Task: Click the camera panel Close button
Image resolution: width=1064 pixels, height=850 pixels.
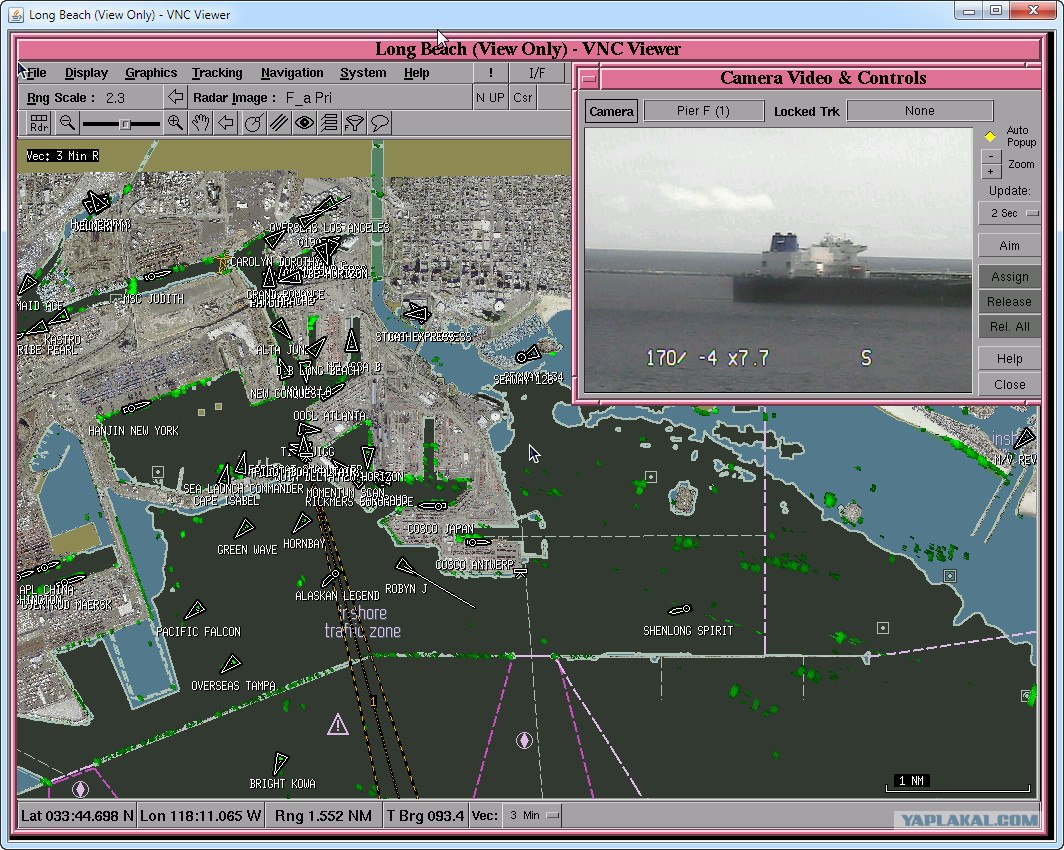Action: coord(1009,385)
